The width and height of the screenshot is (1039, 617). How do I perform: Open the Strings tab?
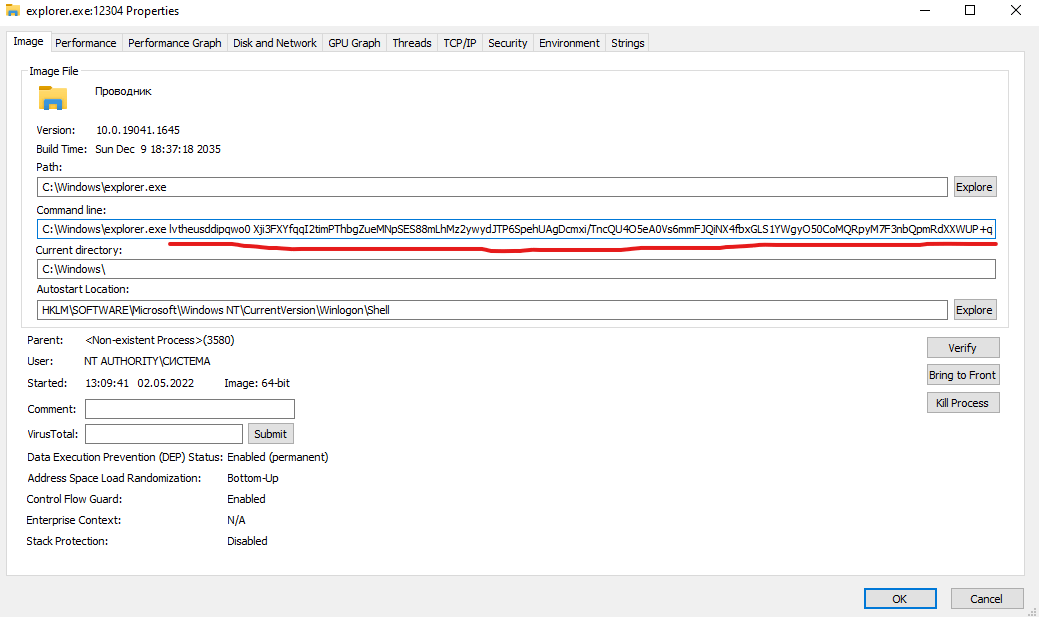click(628, 43)
